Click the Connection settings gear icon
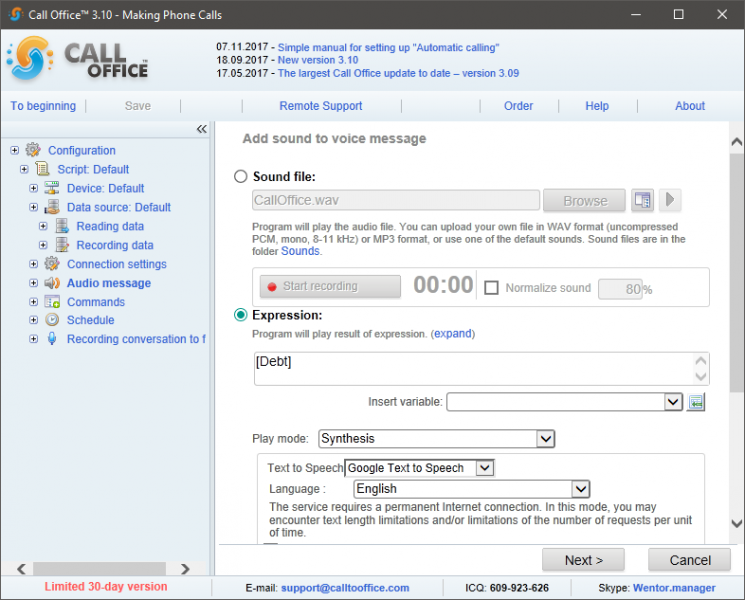 [x=52, y=264]
